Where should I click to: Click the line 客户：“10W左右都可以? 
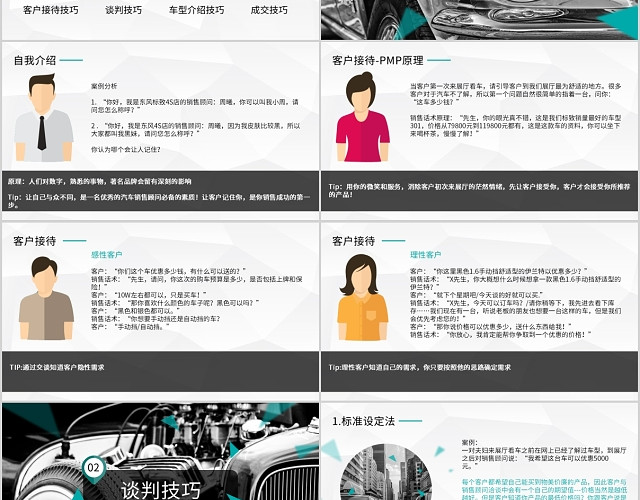[x=149, y=295]
